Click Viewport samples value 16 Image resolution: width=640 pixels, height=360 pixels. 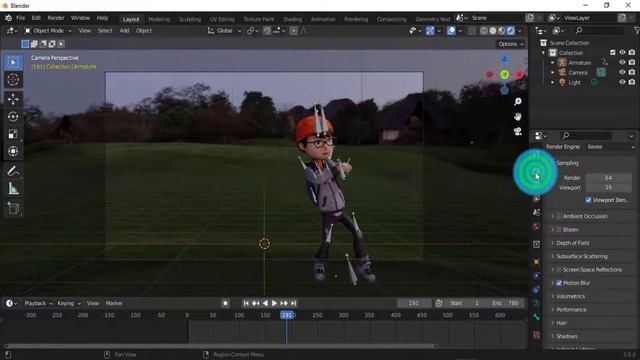tap(609, 187)
